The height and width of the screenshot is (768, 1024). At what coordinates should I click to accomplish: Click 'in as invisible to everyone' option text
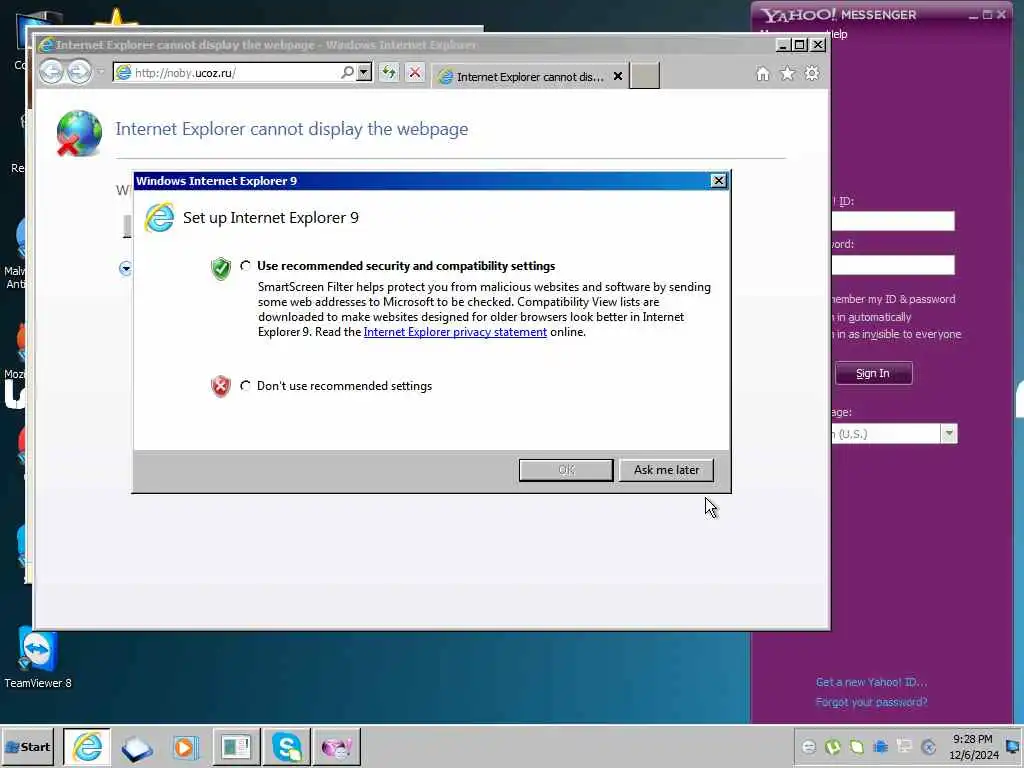(899, 334)
